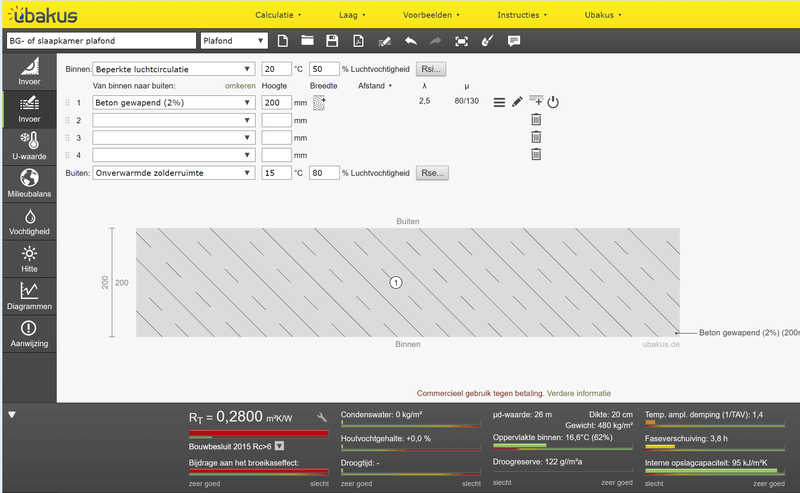
Task: Open the Diagrammen chart panel
Action: (x=29, y=296)
